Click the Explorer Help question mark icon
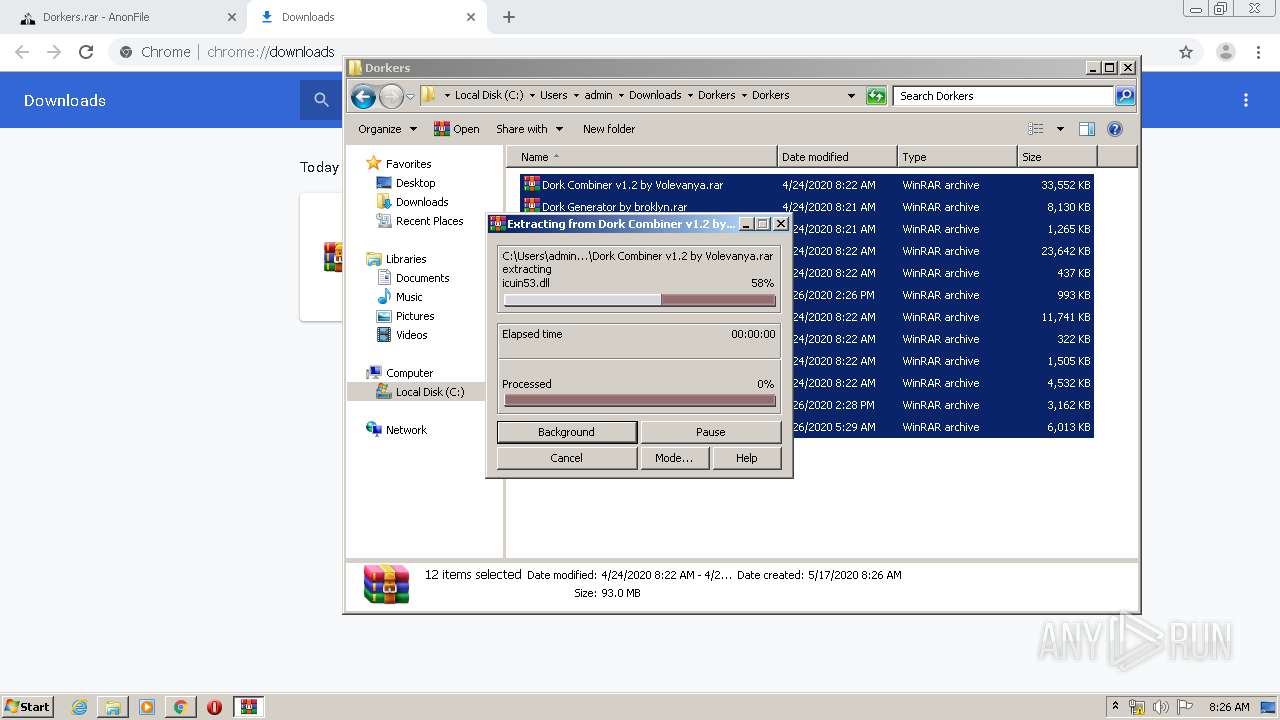 [x=1115, y=129]
